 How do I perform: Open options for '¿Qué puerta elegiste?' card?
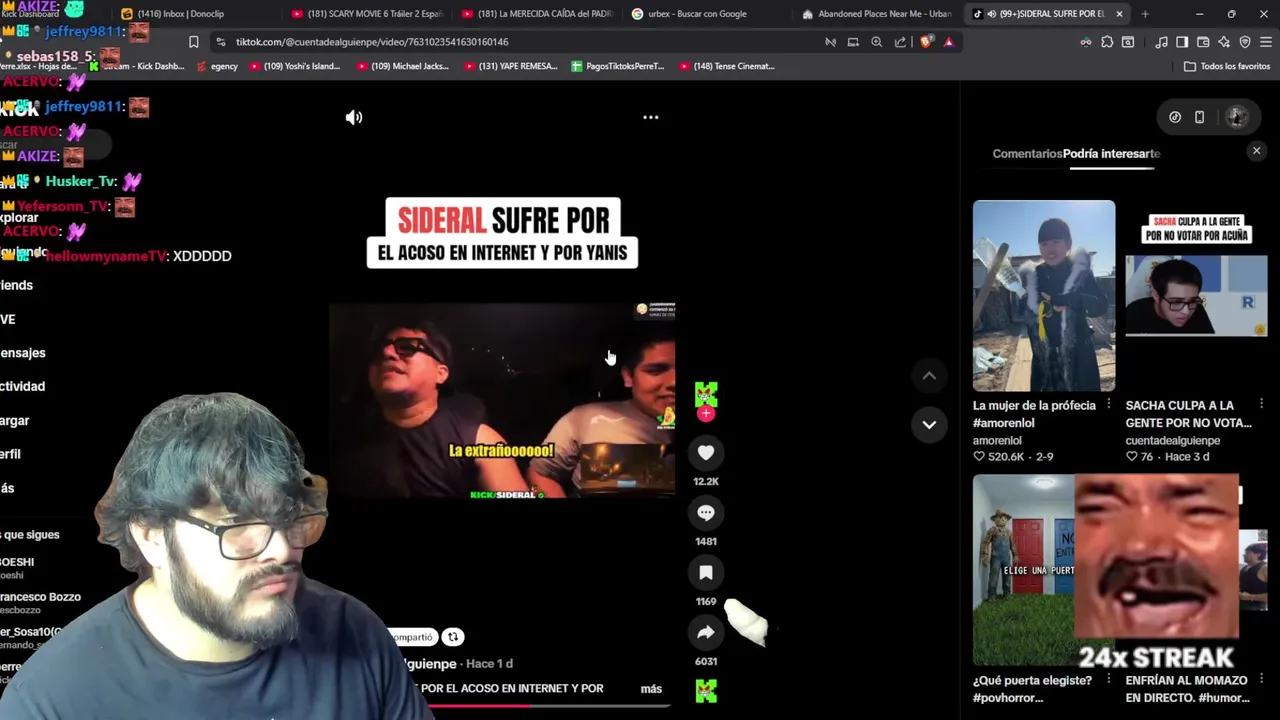[1108, 679]
